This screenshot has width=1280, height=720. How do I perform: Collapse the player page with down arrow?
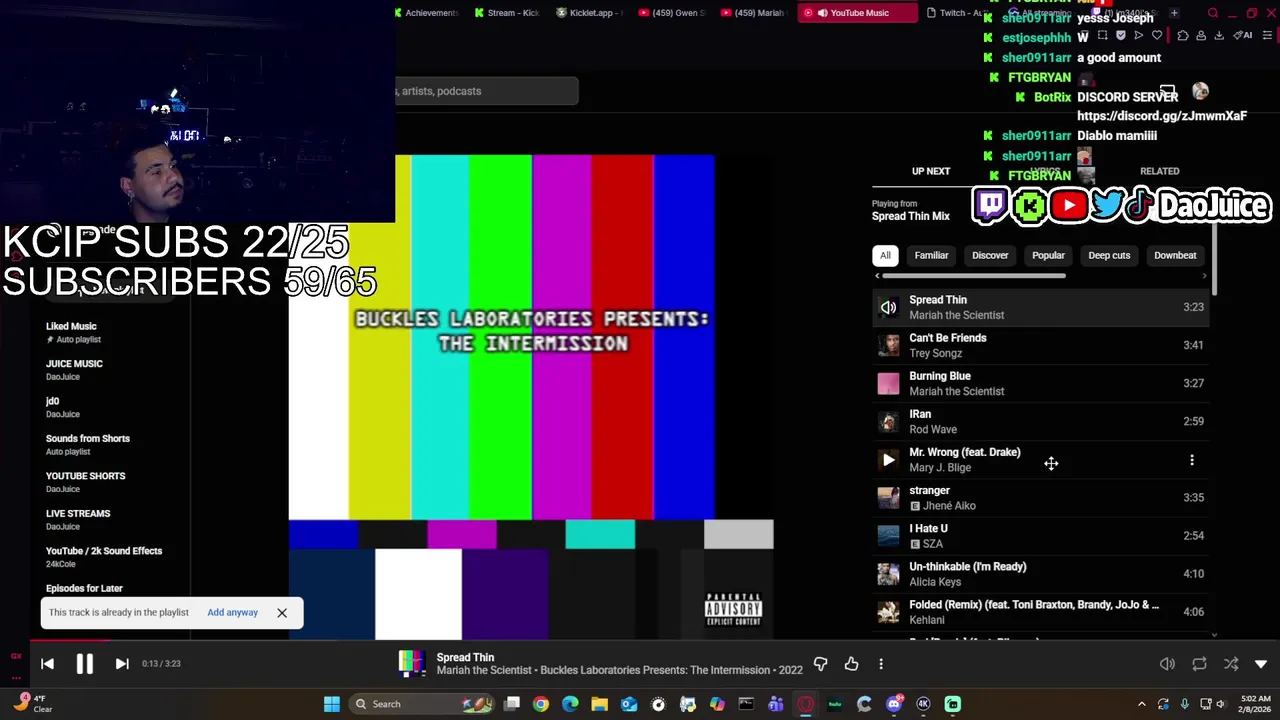coord(1261,664)
